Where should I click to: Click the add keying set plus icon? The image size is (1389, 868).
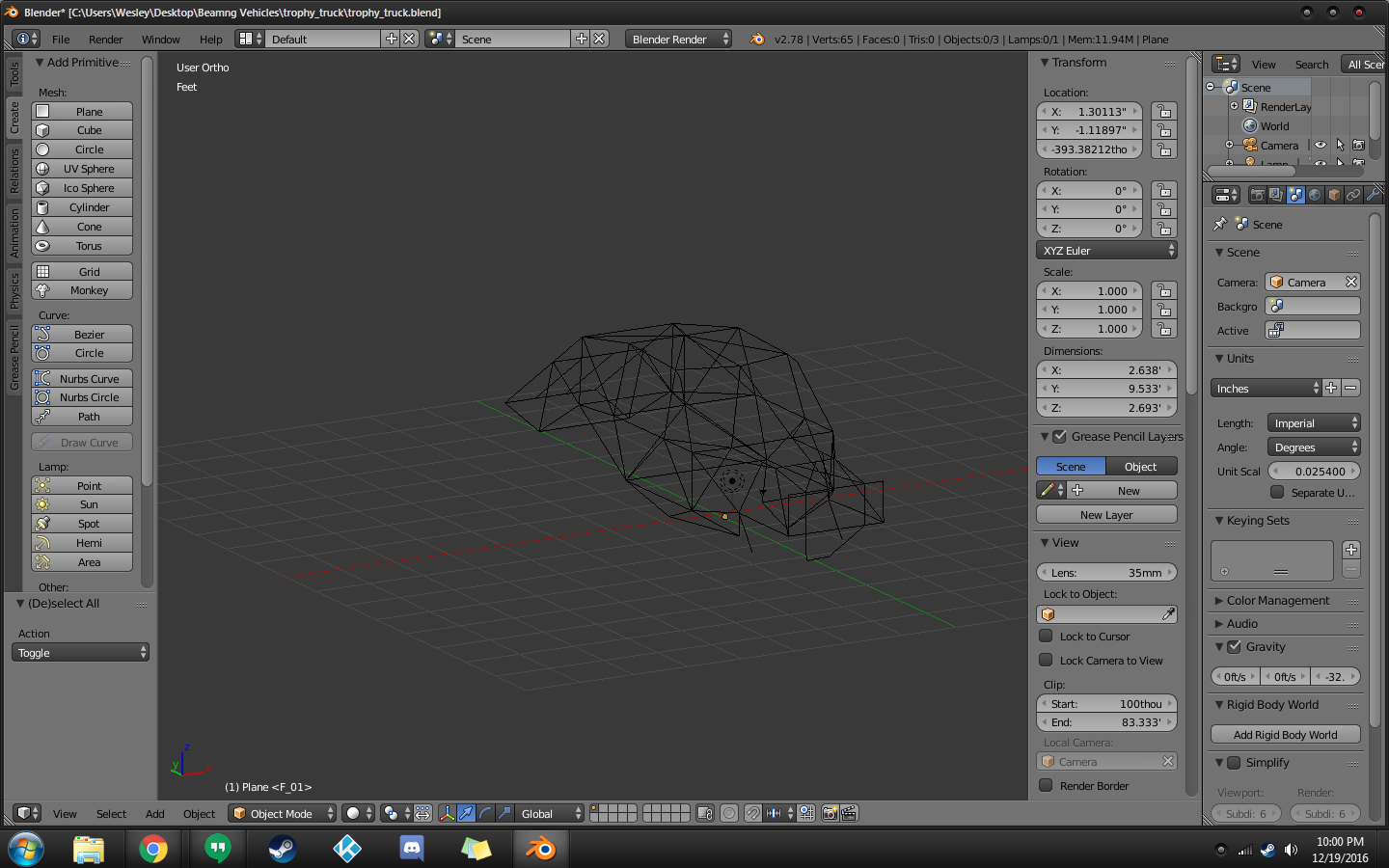[1351, 550]
